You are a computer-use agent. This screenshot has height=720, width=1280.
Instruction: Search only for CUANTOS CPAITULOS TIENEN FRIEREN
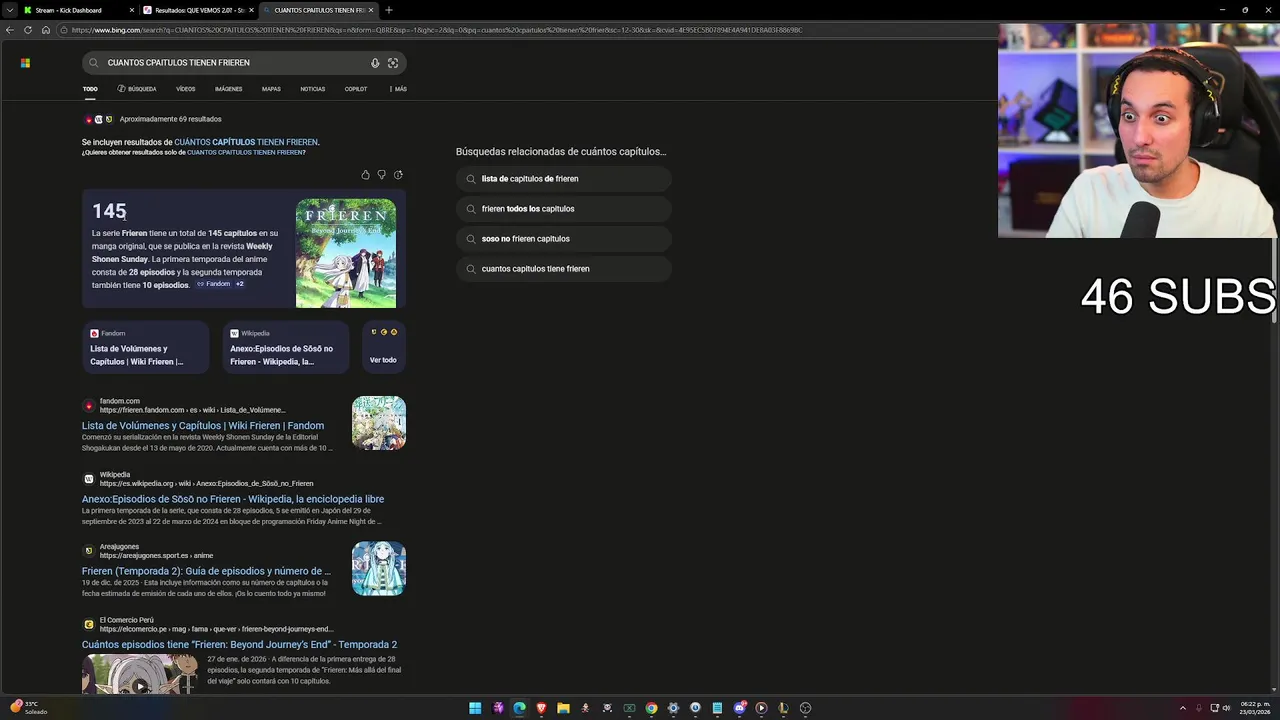coord(244,153)
